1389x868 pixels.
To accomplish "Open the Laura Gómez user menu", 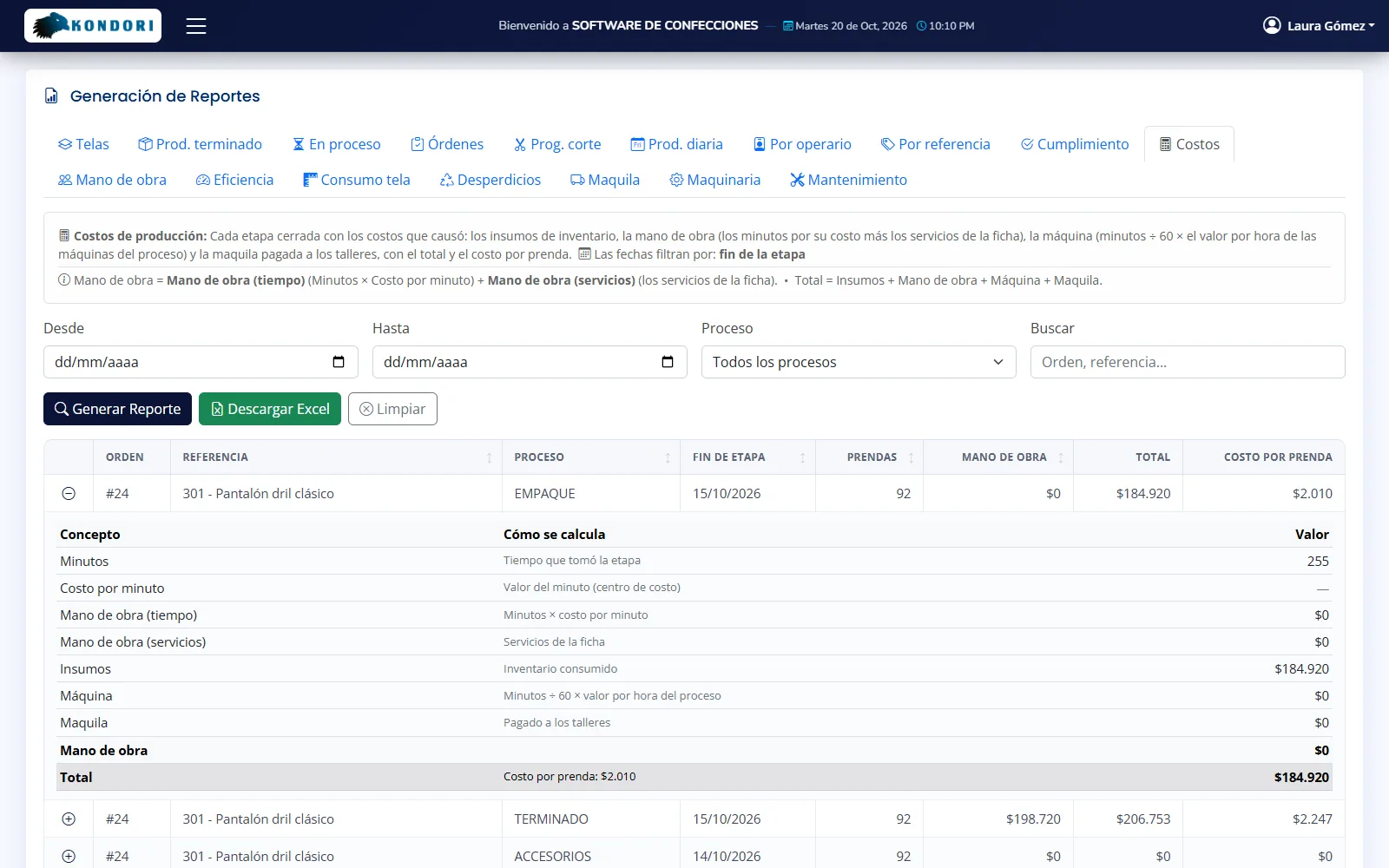I will (x=1319, y=26).
